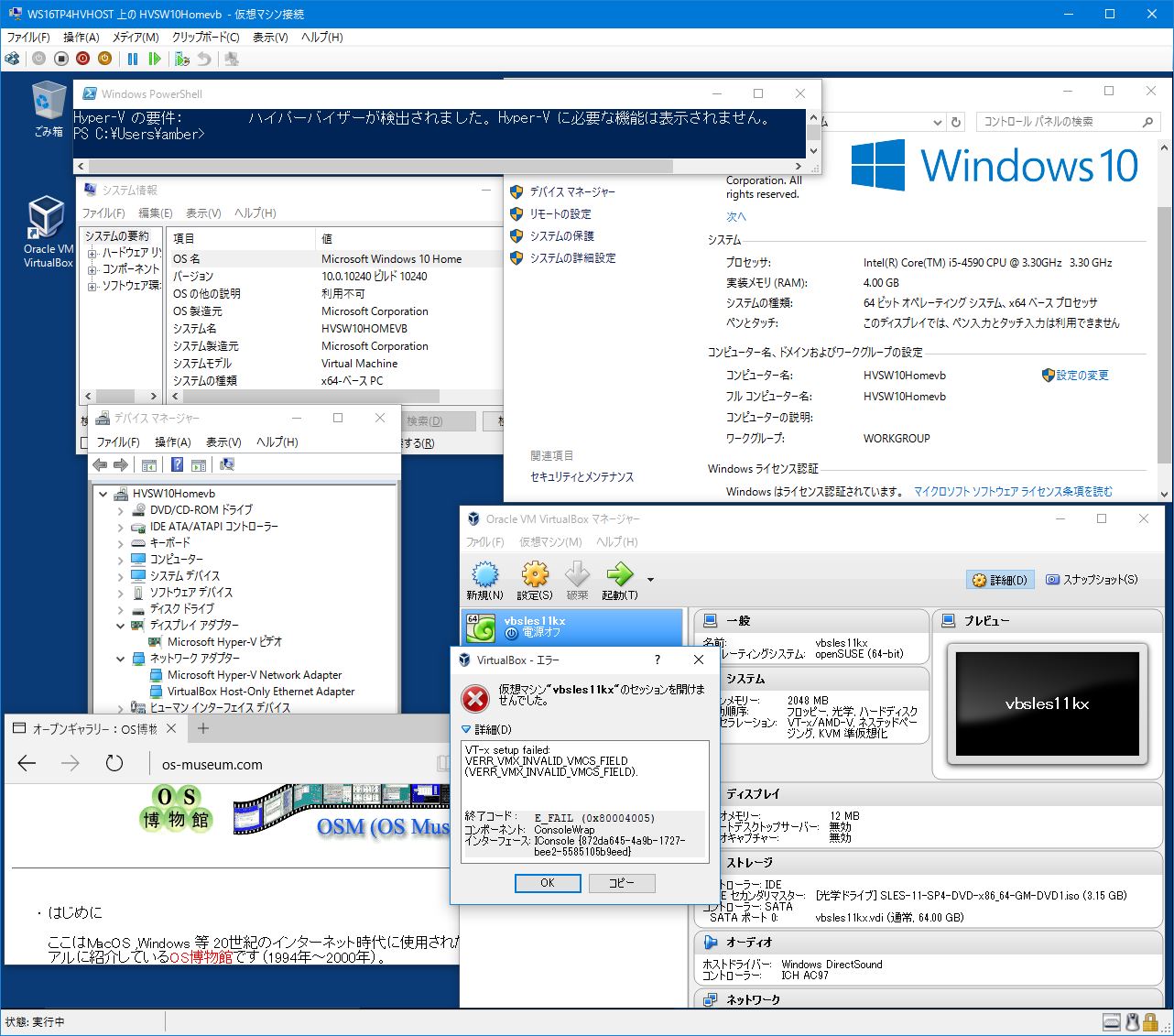The image size is (1174, 1036).
Task: Open マイクロソフト ソフトウェア ライセンス条項 link
Action: pos(1013,492)
